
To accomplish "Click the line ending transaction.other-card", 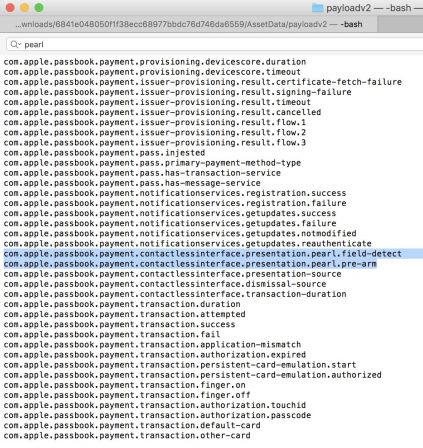I will pos(127,435).
